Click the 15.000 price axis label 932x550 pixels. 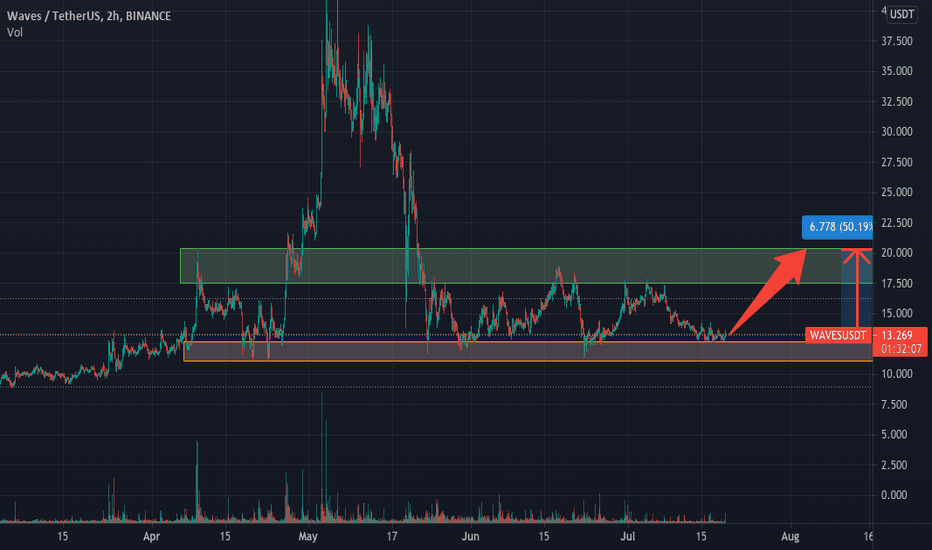pyautogui.click(x=896, y=313)
